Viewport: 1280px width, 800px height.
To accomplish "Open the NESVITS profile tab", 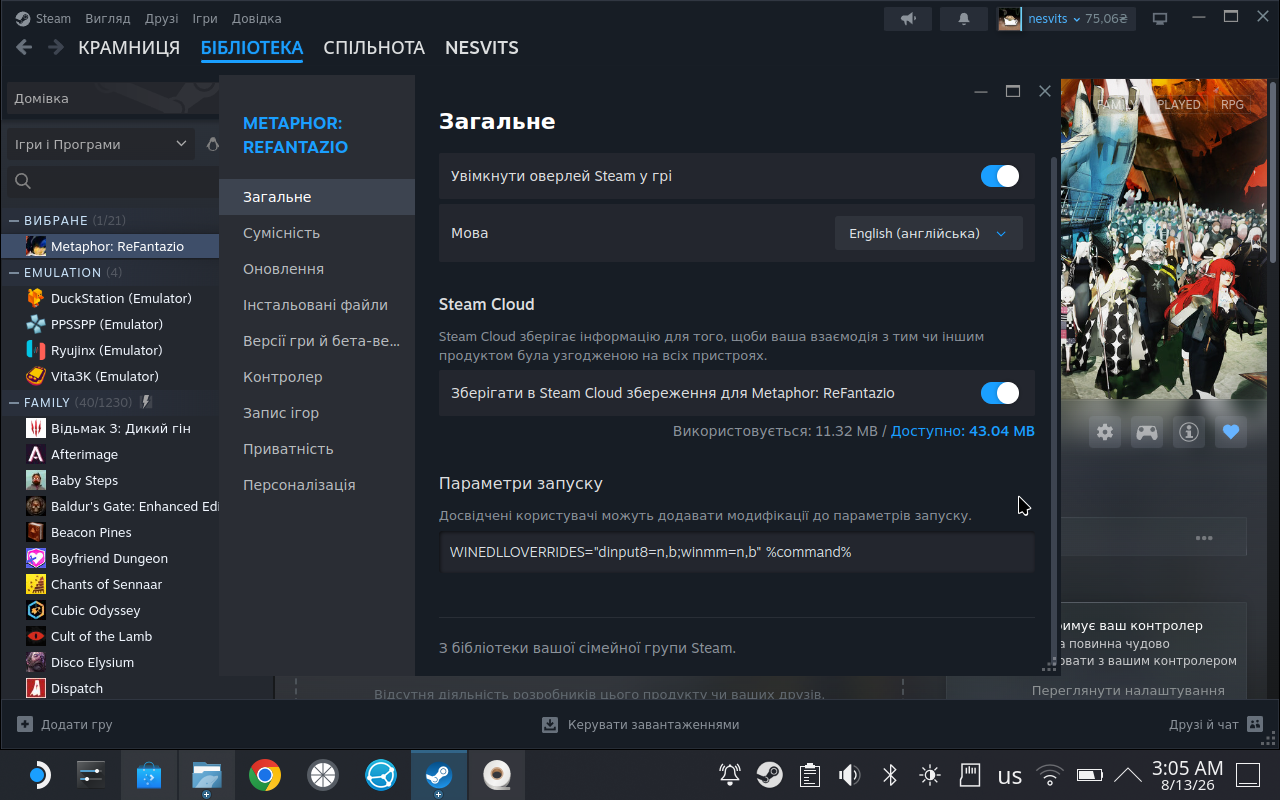I will [x=481, y=48].
